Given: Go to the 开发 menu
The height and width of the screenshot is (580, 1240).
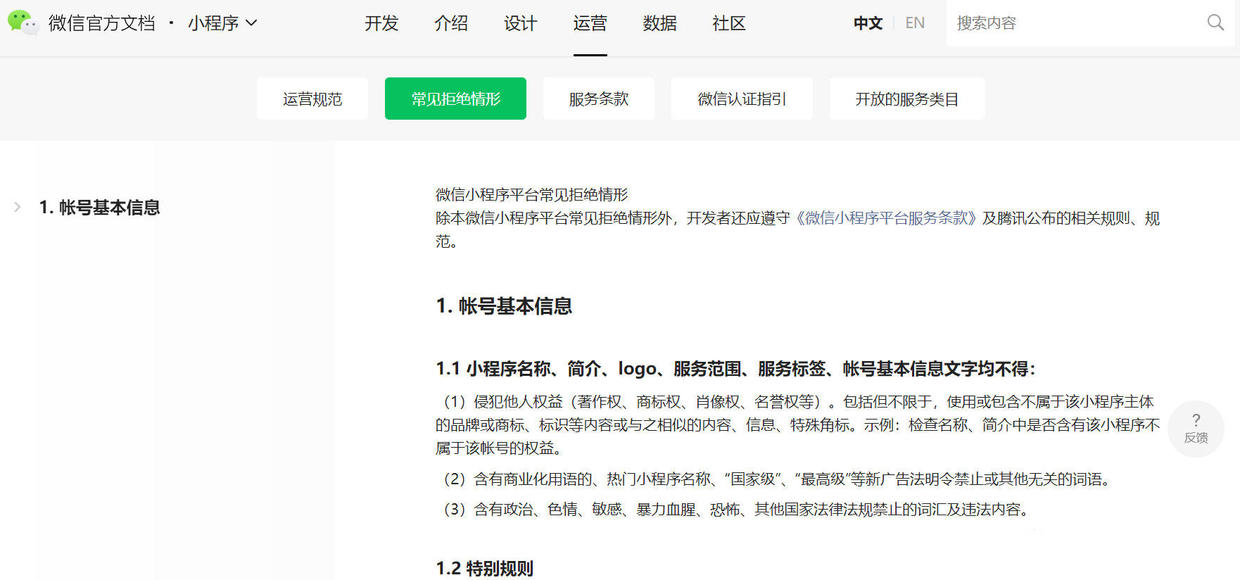Looking at the screenshot, I should (382, 23).
